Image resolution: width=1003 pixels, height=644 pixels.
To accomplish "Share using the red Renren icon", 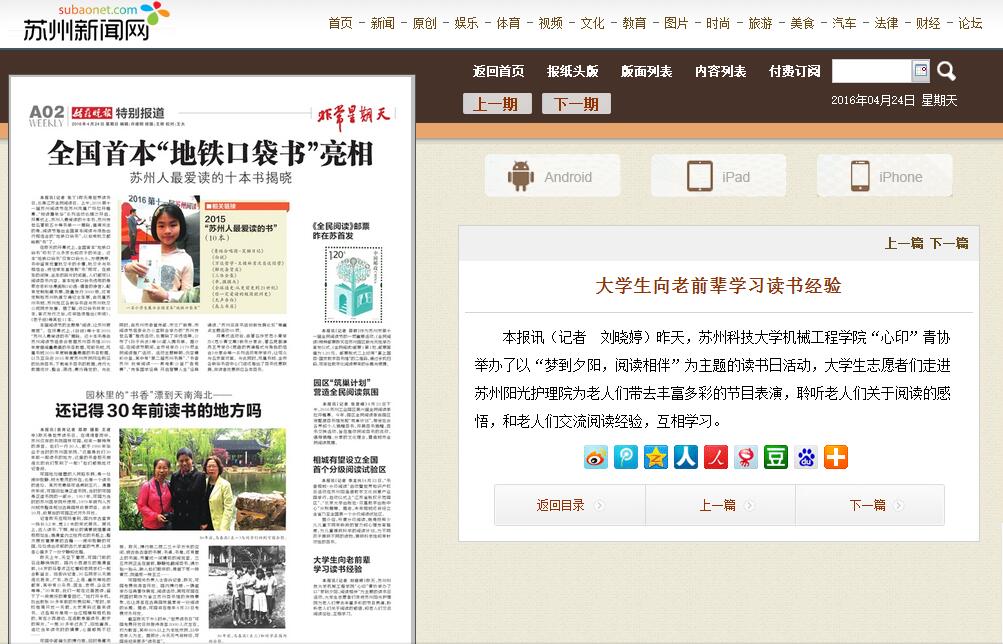I will click(716, 457).
